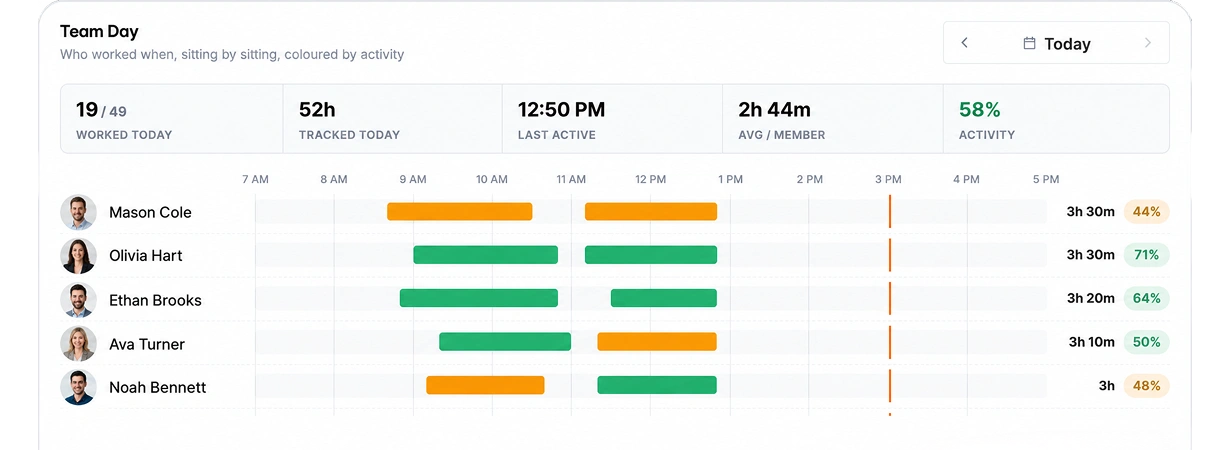This screenshot has width=1228, height=450.
Task: Go to previous day with left chevron
Action: 964,43
